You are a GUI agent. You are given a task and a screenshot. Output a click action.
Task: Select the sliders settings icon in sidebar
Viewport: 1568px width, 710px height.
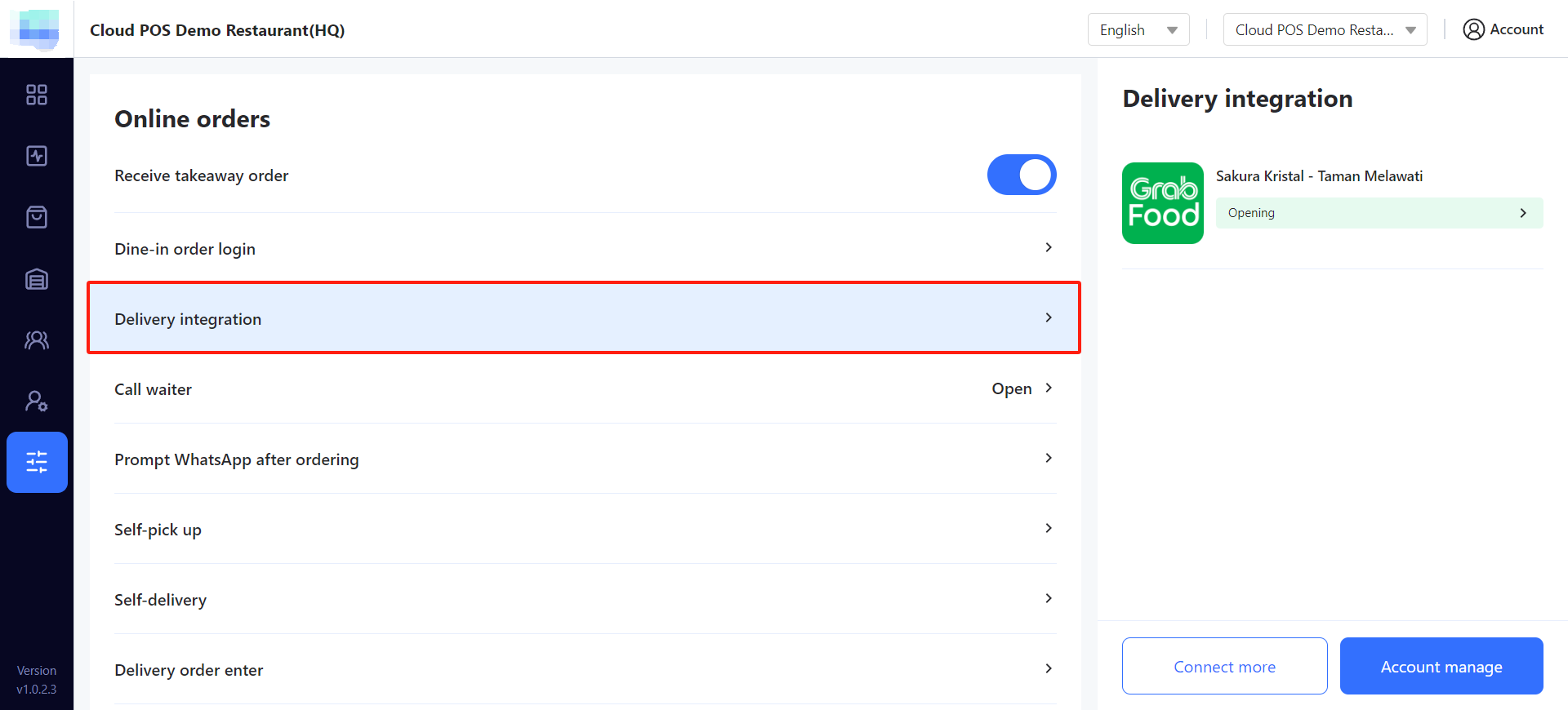point(37,462)
